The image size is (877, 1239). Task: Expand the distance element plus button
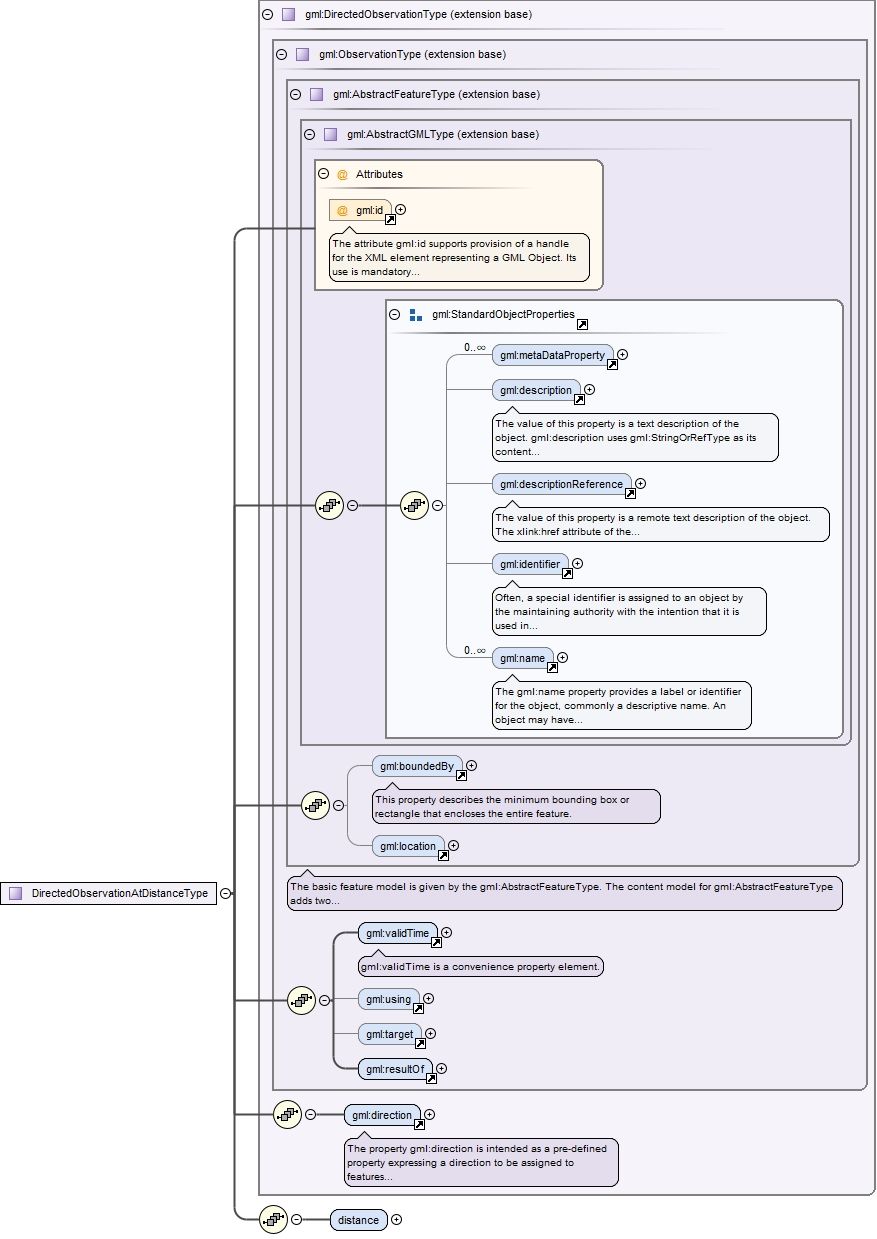[x=396, y=1219]
